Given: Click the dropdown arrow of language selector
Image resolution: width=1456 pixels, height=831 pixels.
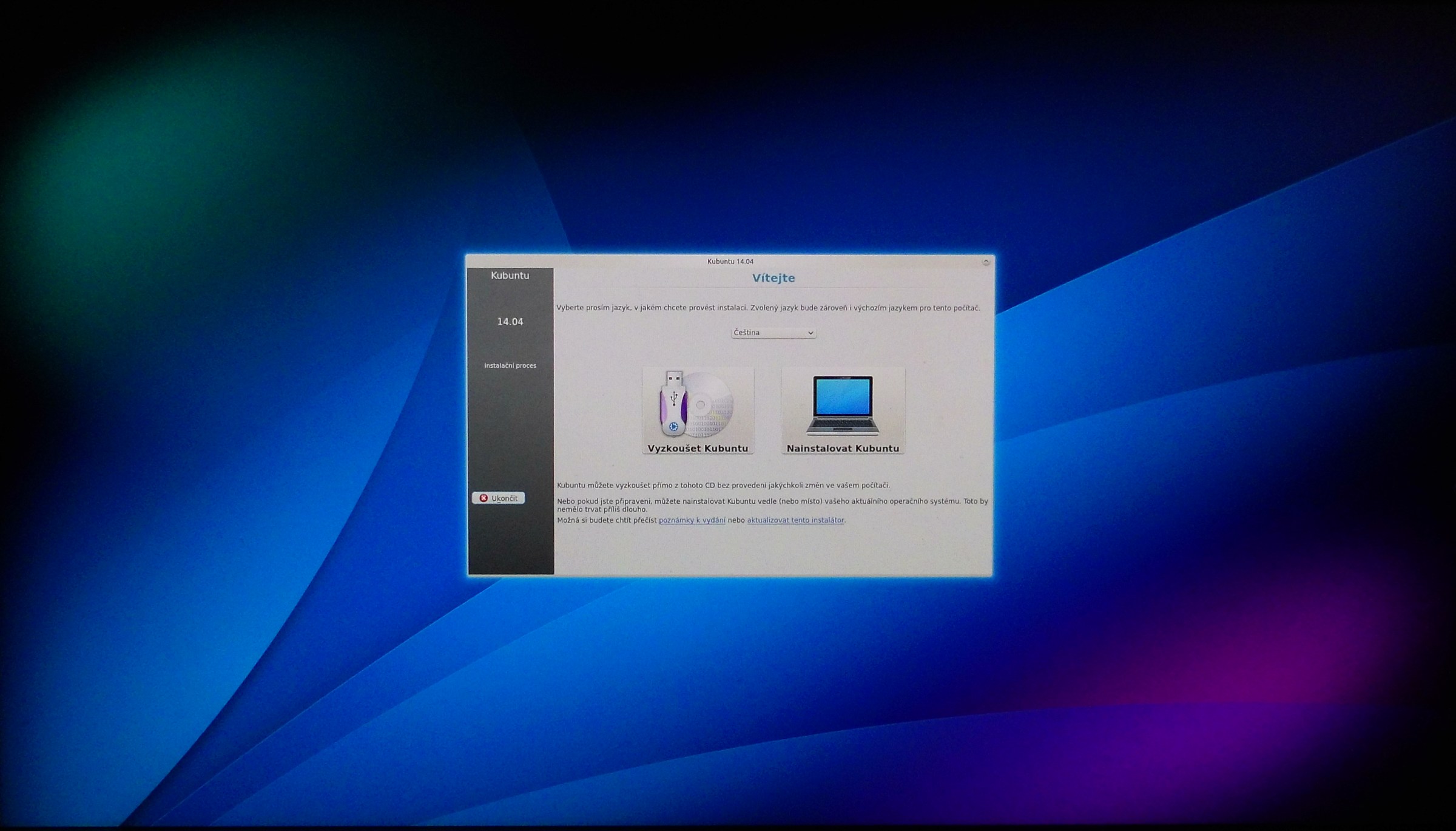Looking at the screenshot, I should (810, 333).
